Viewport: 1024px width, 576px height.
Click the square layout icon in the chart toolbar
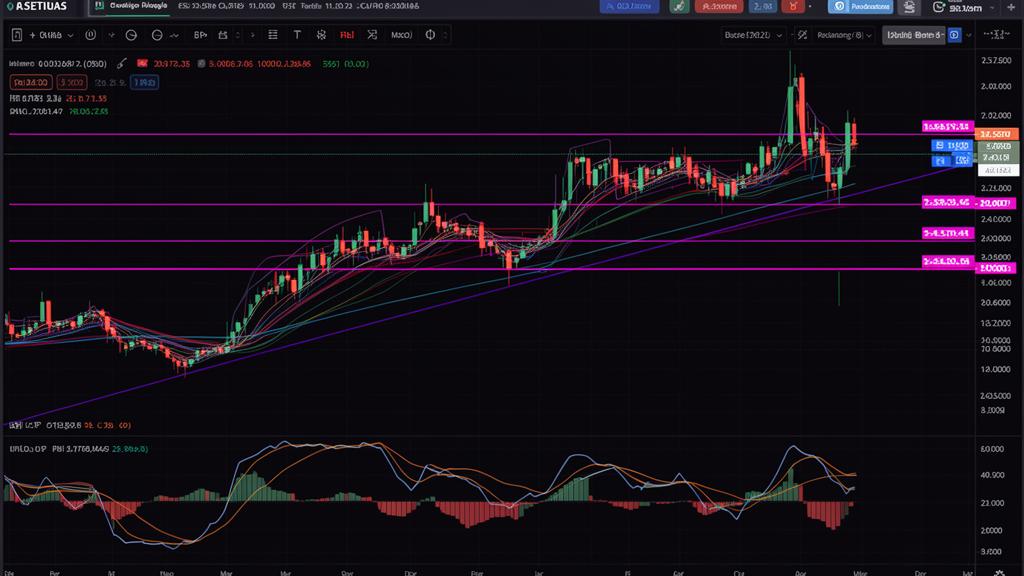(x=16, y=35)
